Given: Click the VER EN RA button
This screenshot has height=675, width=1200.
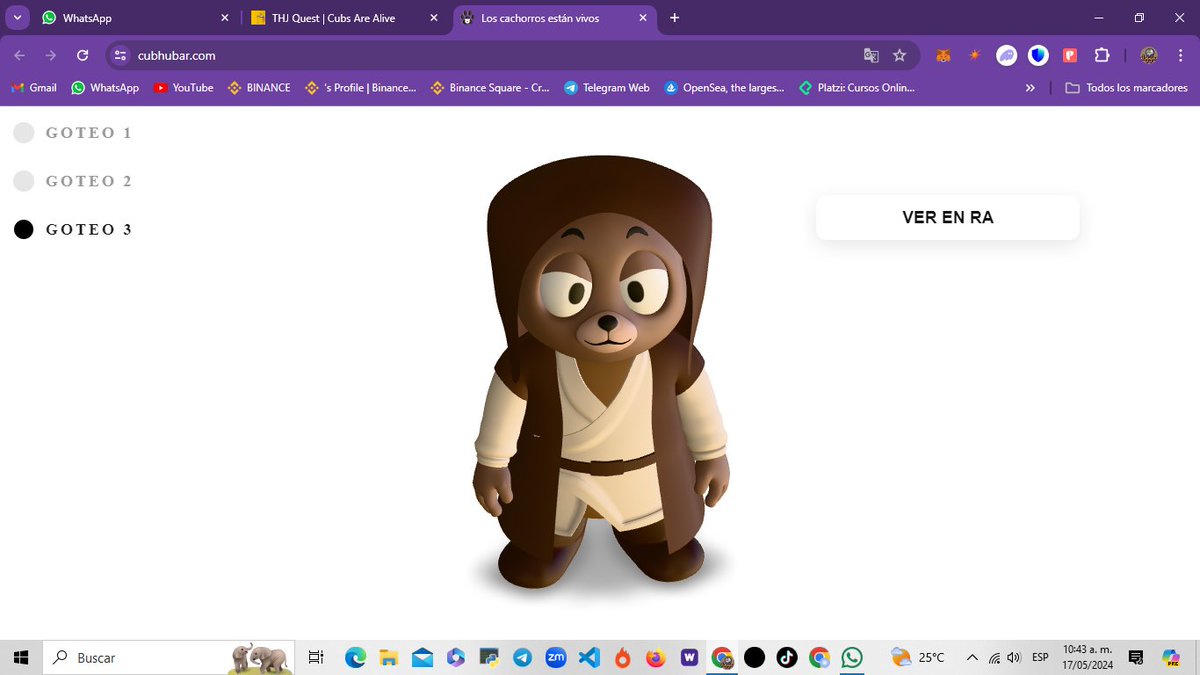Looking at the screenshot, I should [x=947, y=217].
